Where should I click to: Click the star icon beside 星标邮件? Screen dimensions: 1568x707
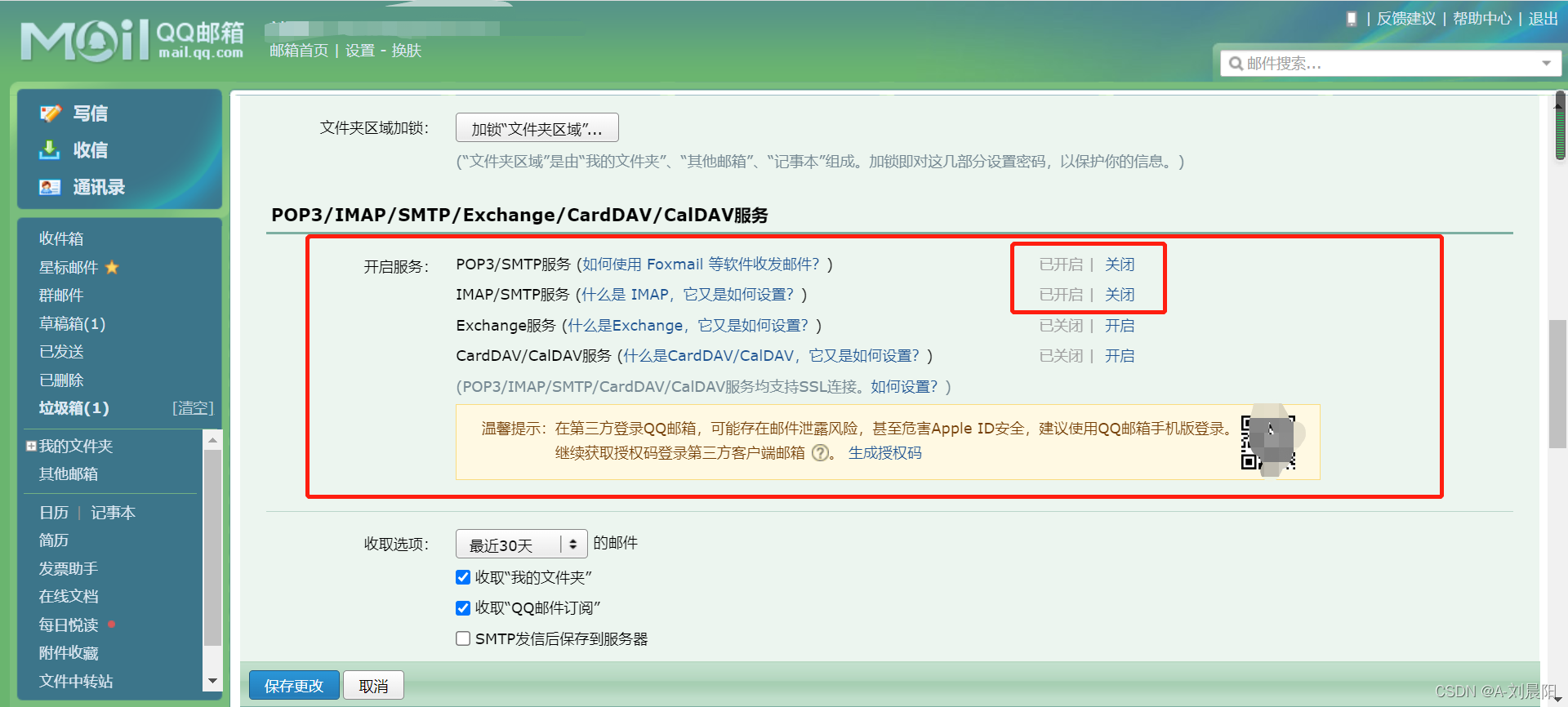click(112, 267)
